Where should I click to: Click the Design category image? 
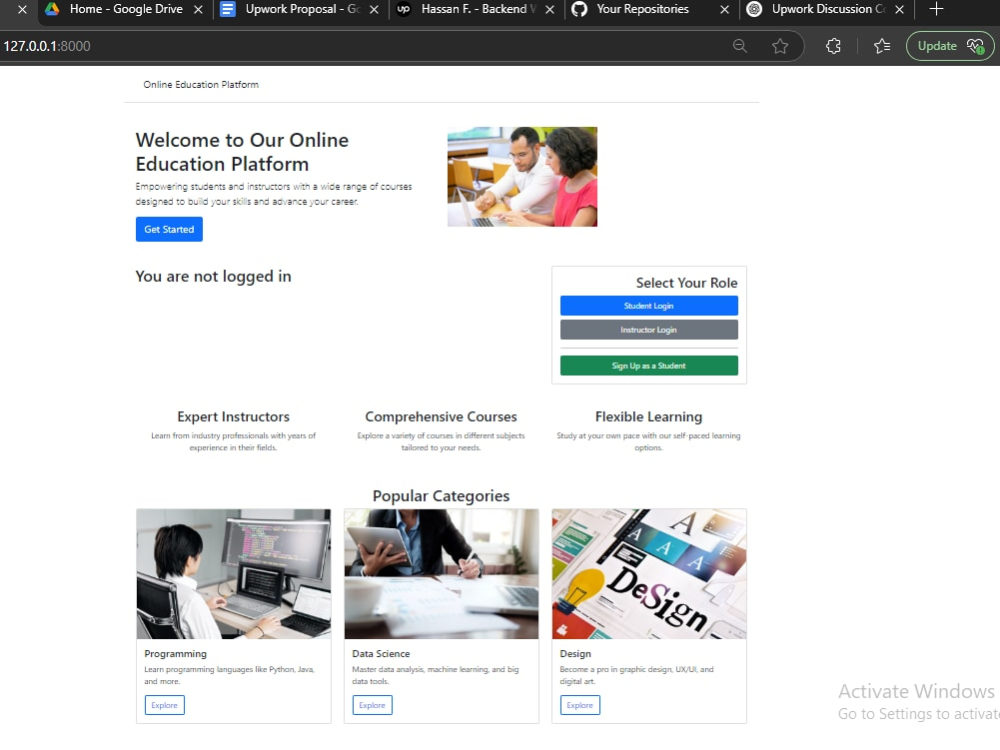point(649,574)
